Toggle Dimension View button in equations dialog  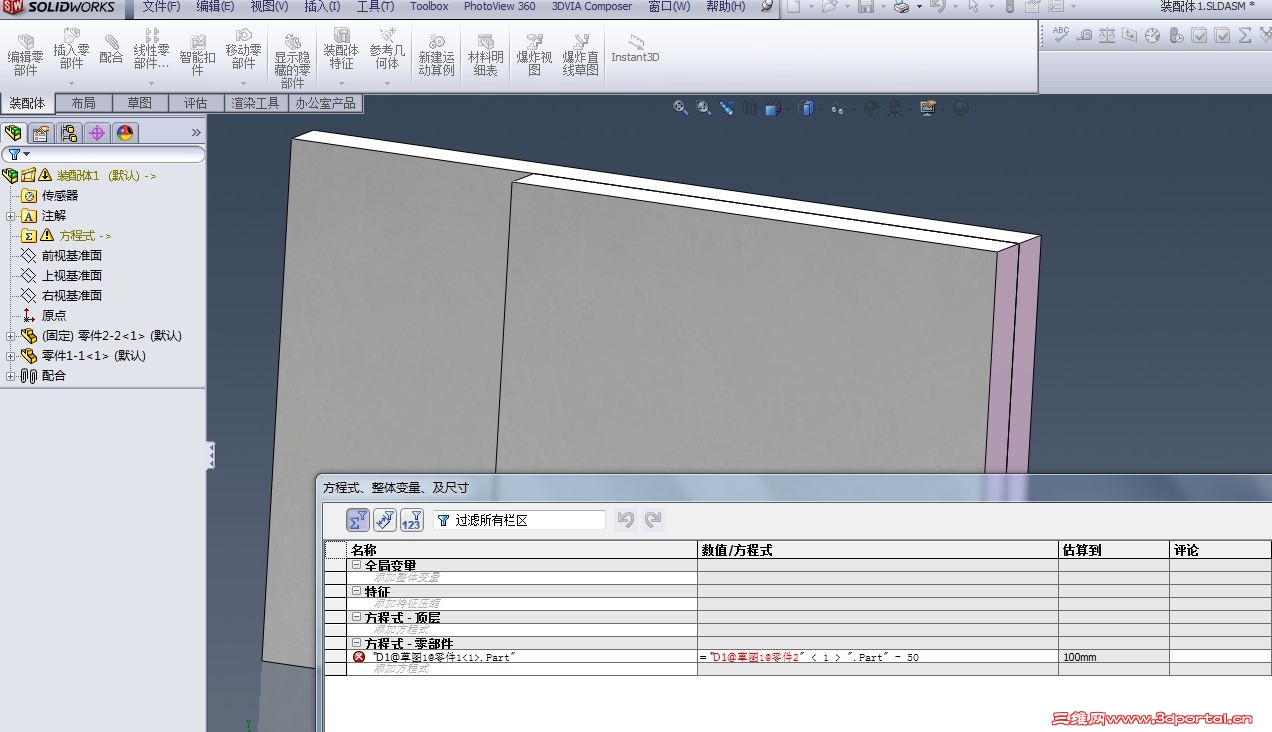click(385, 520)
